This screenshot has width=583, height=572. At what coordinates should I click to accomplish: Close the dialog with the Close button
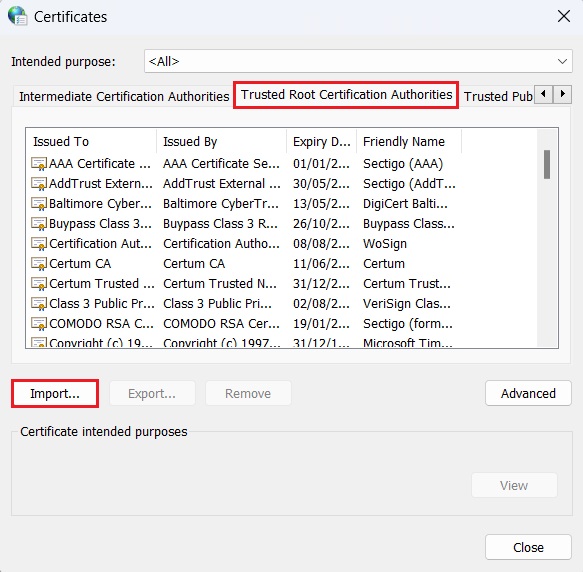click(x=528, y=547)
